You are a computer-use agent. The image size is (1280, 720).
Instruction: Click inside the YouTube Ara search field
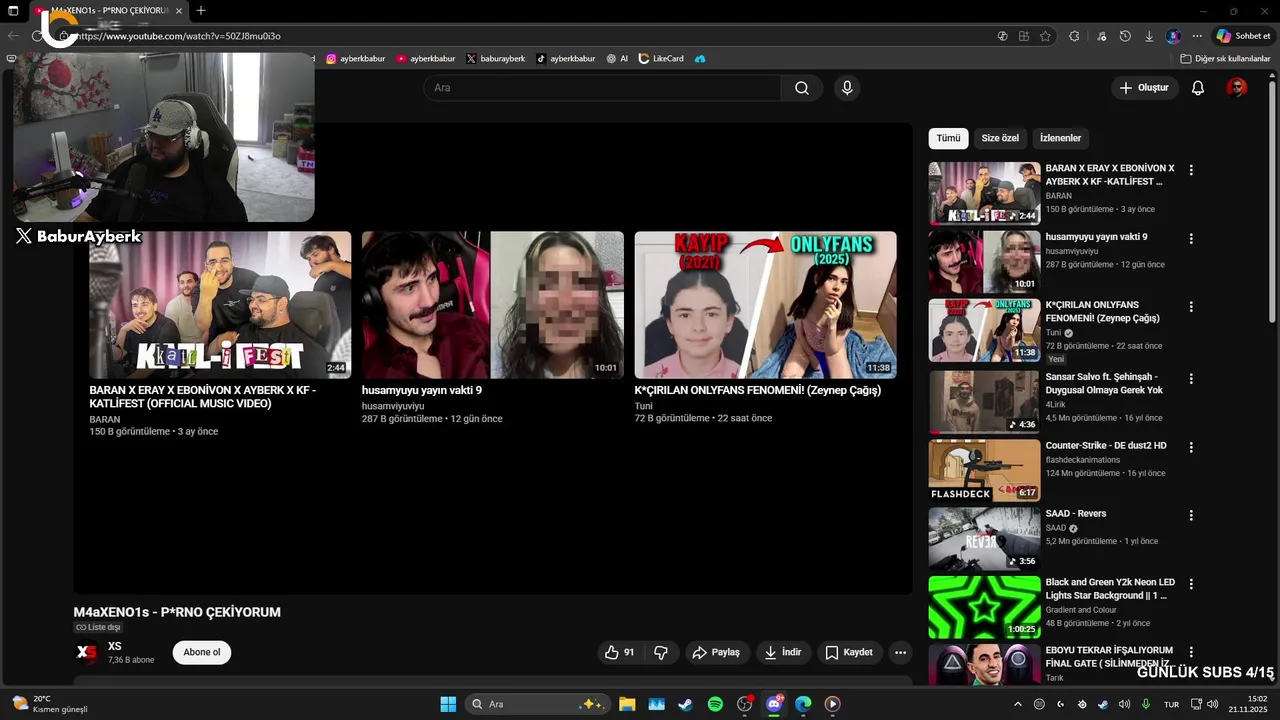pos(602,88)
